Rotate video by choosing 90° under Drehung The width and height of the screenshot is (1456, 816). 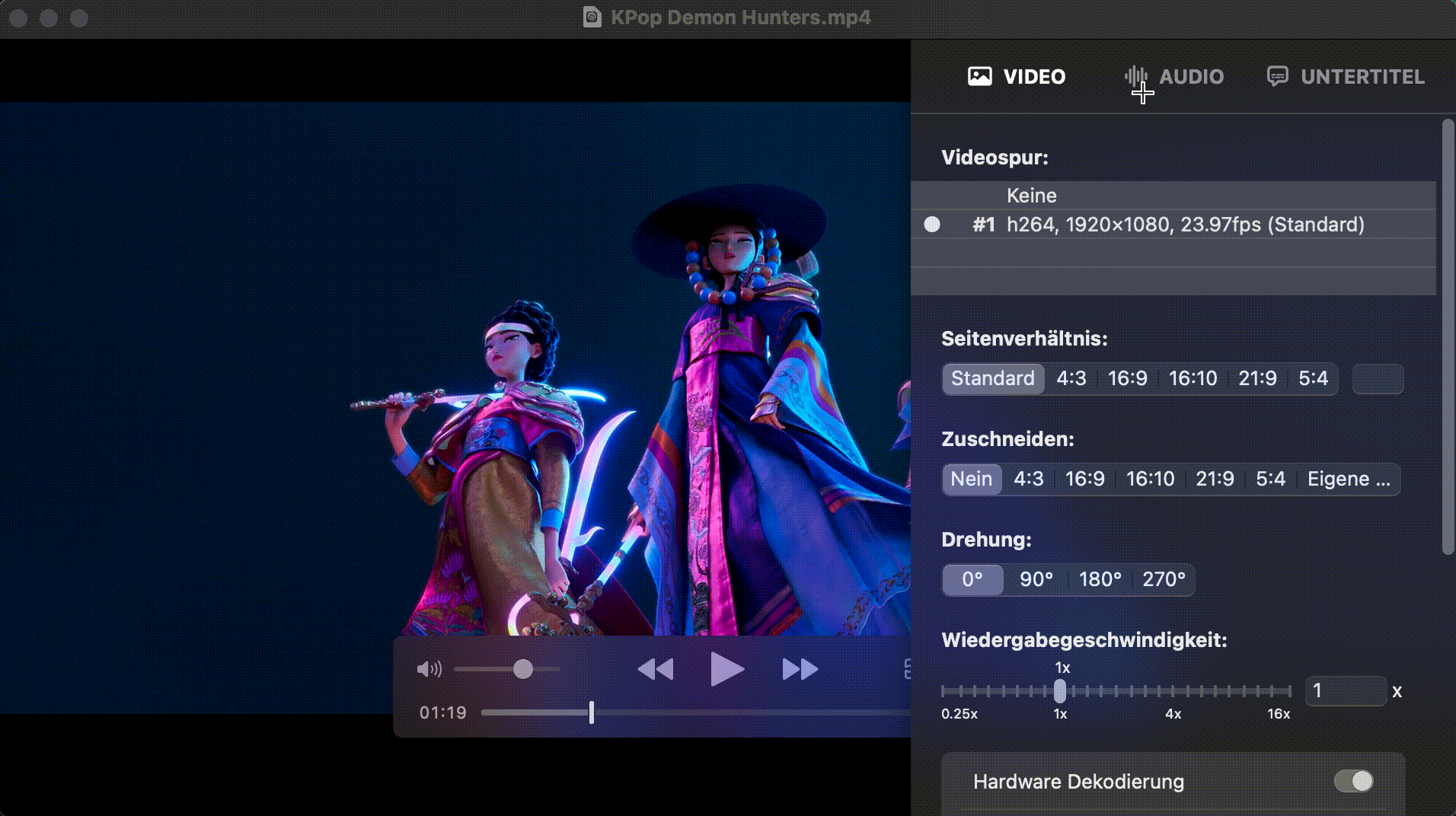(x=1036, y=579)
